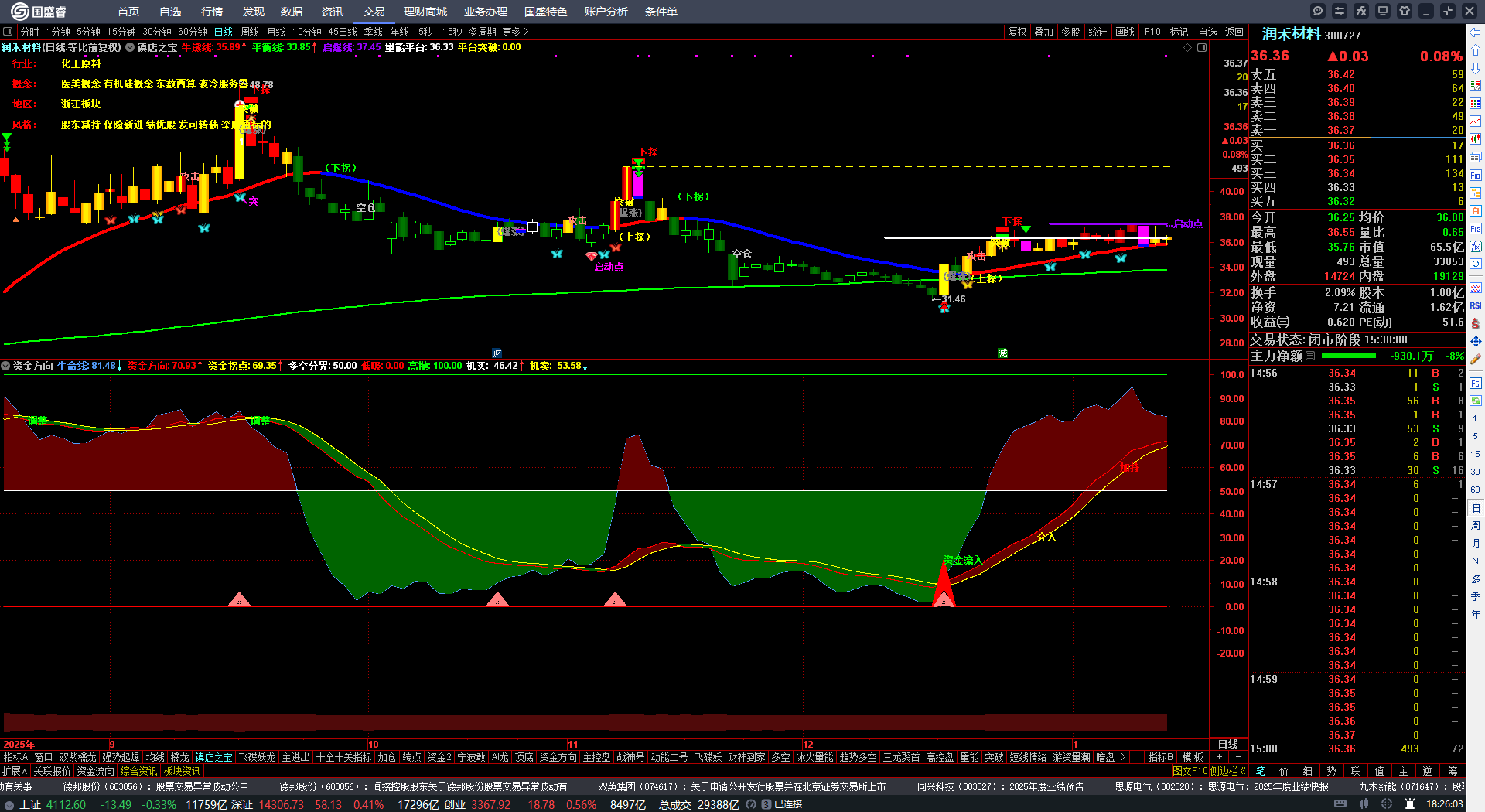The image size is (1485, 812).
Task: Toggle 叠加 overlay option
Action: 1044,32
